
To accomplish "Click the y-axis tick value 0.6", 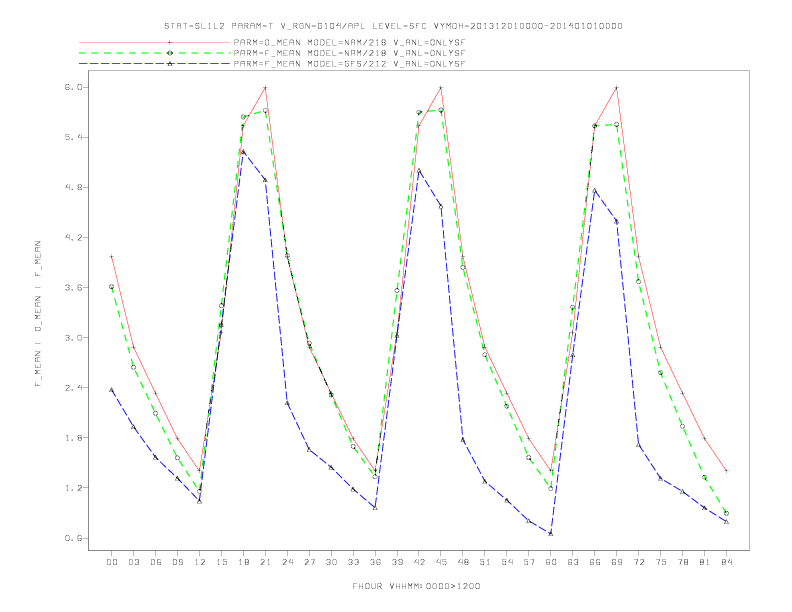I will point(73,538).
